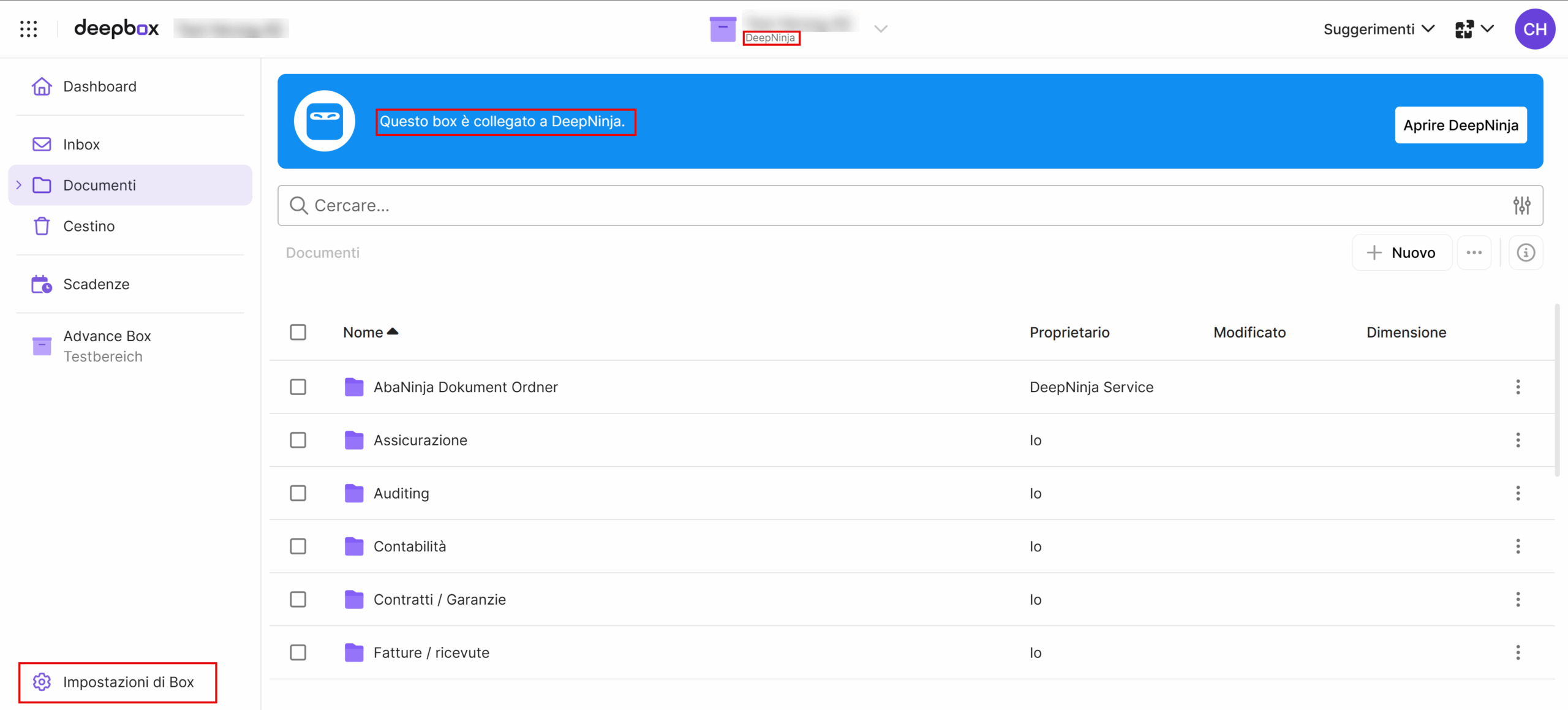Open the Contabilità folder
Viewport: 1568px width, 710px height.
click(x=410, y=546)
